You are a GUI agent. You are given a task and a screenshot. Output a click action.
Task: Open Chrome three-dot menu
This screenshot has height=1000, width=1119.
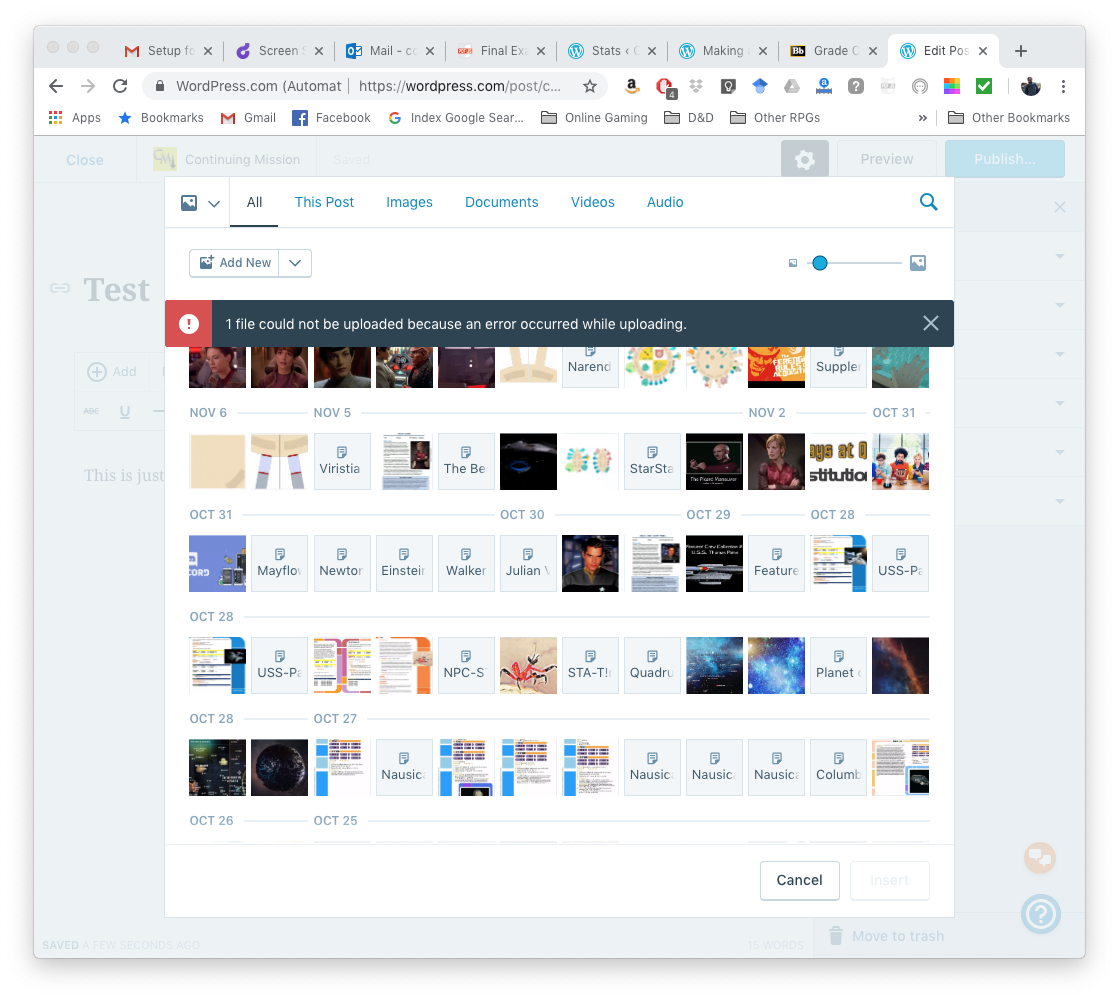[1063, 86]
